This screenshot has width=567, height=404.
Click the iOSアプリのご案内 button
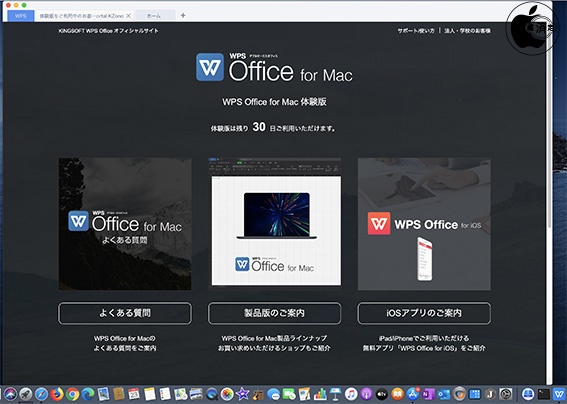(x=424, y=313)
